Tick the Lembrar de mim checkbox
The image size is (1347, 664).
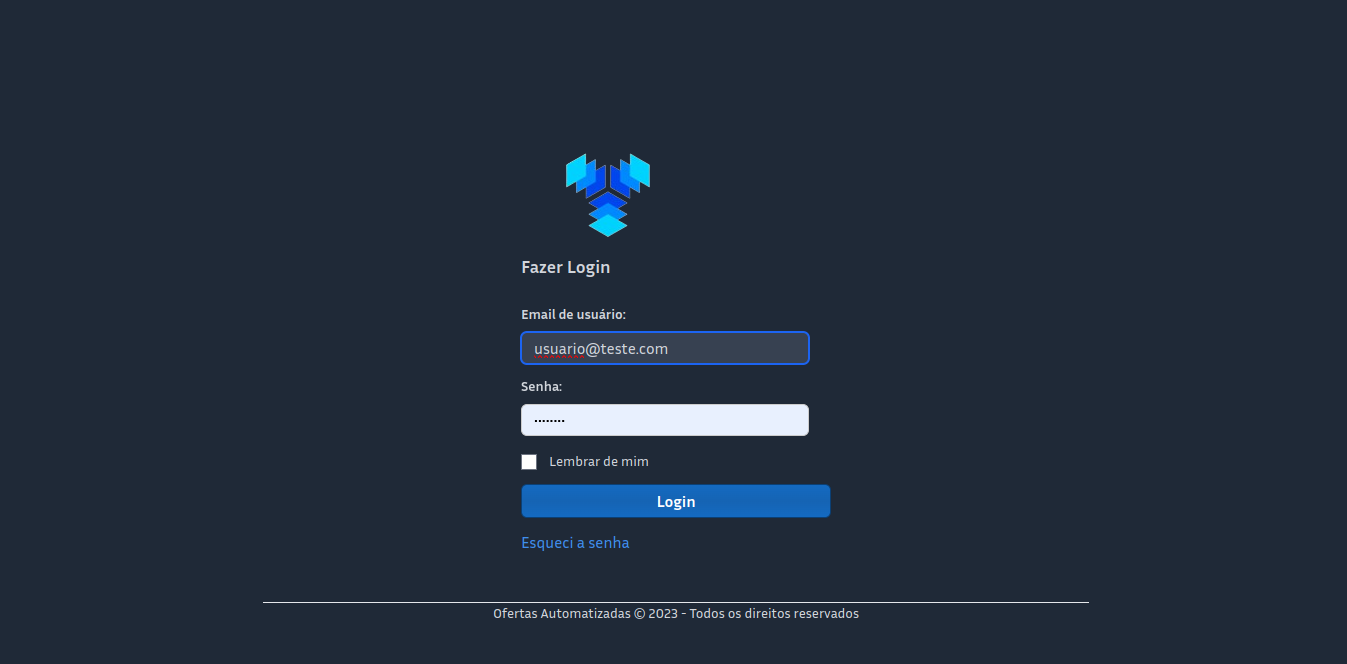point(529,462)
